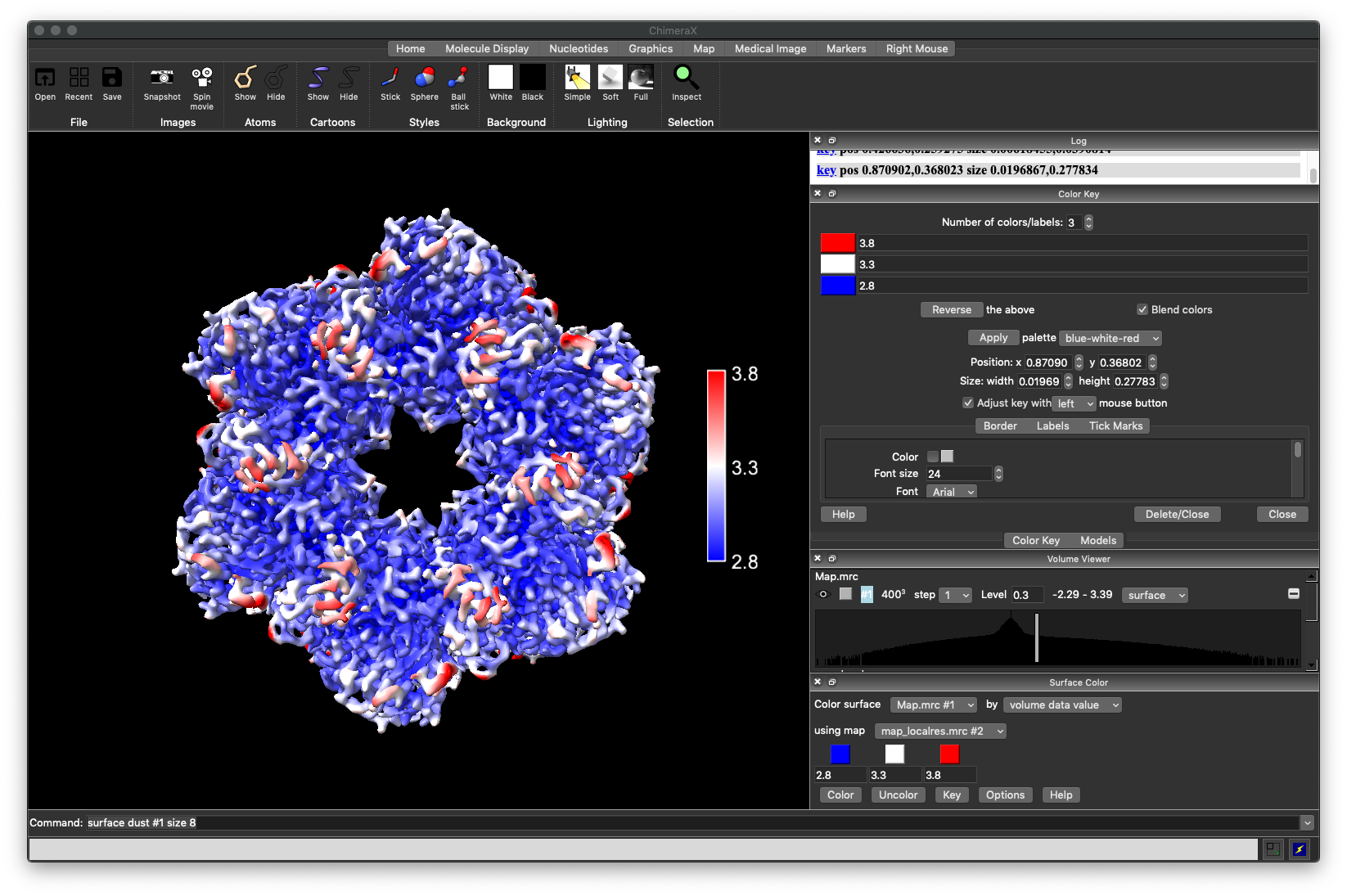
Task: Apply the Ball stick style
Action: (x=458, y=85)
